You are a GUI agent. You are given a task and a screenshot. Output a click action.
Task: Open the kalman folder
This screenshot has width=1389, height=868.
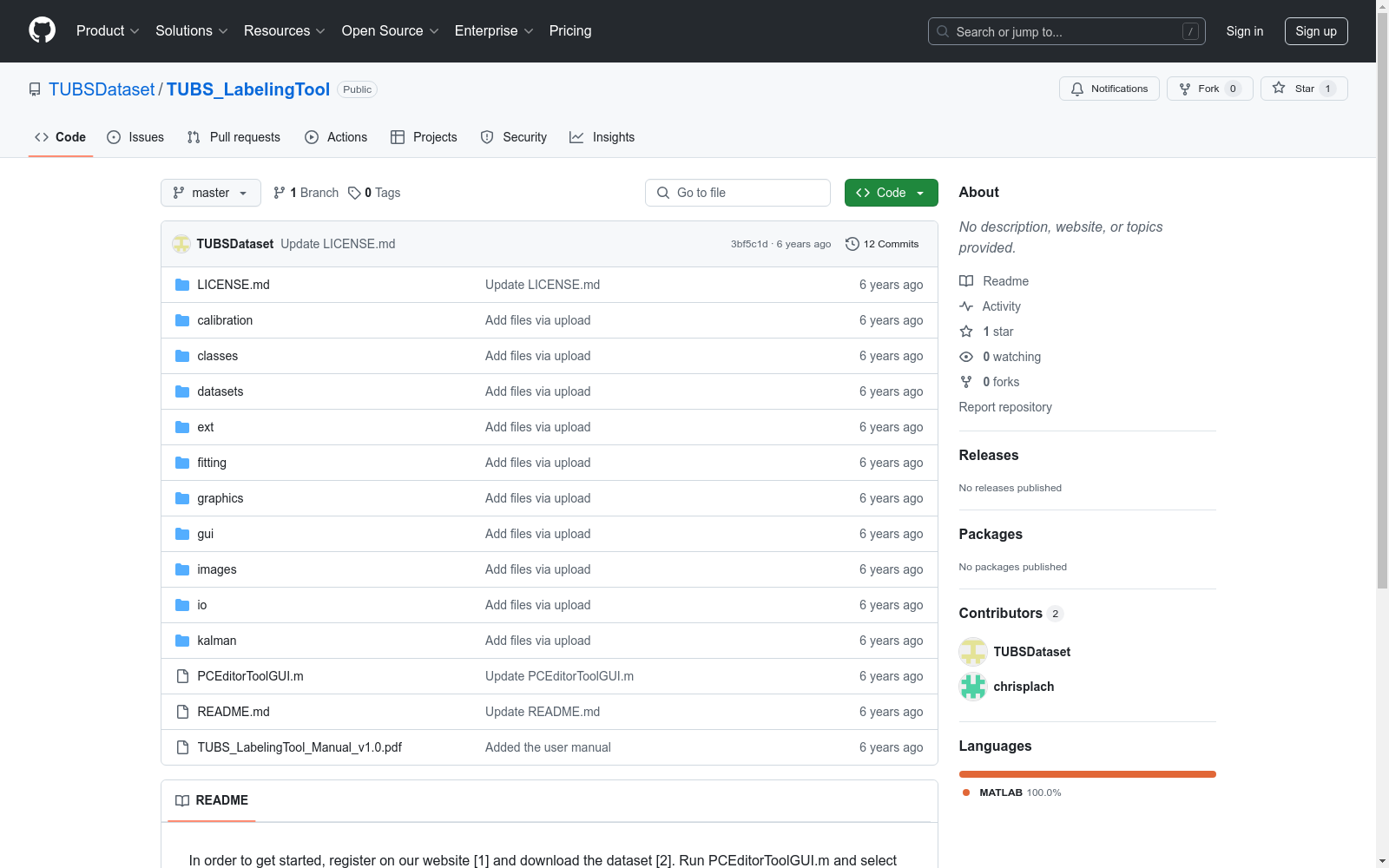point(217,641)
